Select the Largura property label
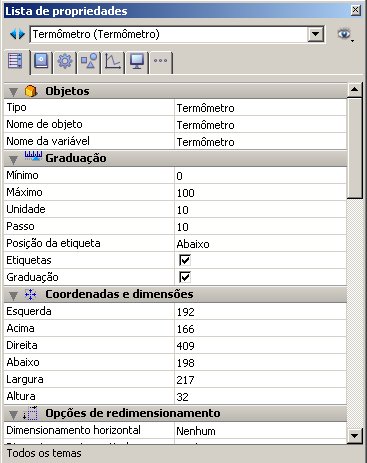The height and width of the screenshot is (463, 367). (x=25, y=379)
